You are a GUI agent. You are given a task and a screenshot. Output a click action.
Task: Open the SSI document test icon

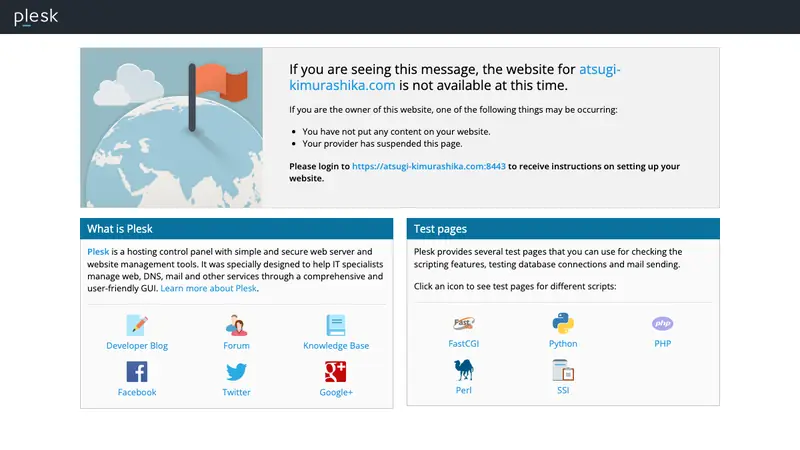point(563,370)
